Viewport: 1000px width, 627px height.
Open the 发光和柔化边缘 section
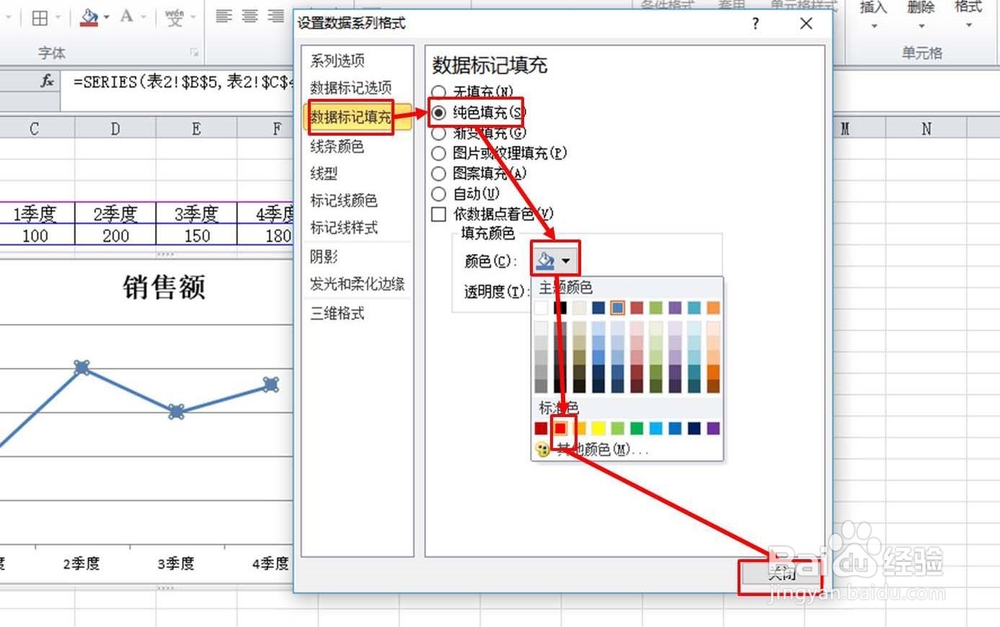coord(357,284)
